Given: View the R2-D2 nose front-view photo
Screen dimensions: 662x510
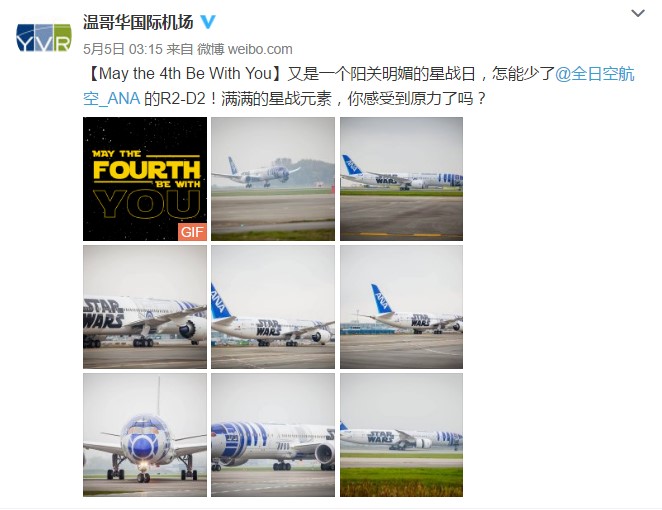Looking at the screenshot, I should click(x=145, y=435).
